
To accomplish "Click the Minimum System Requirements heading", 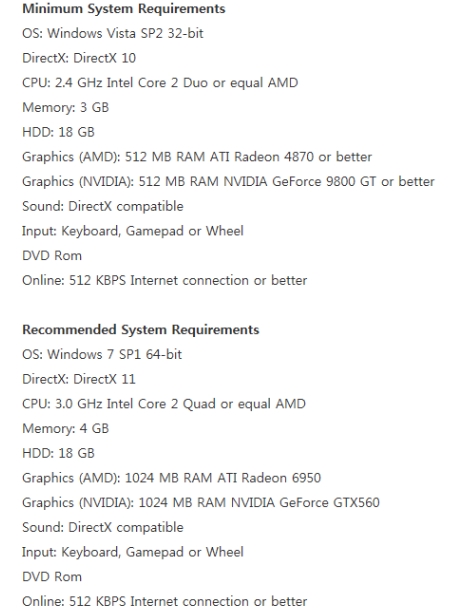I will coord(123,9).
